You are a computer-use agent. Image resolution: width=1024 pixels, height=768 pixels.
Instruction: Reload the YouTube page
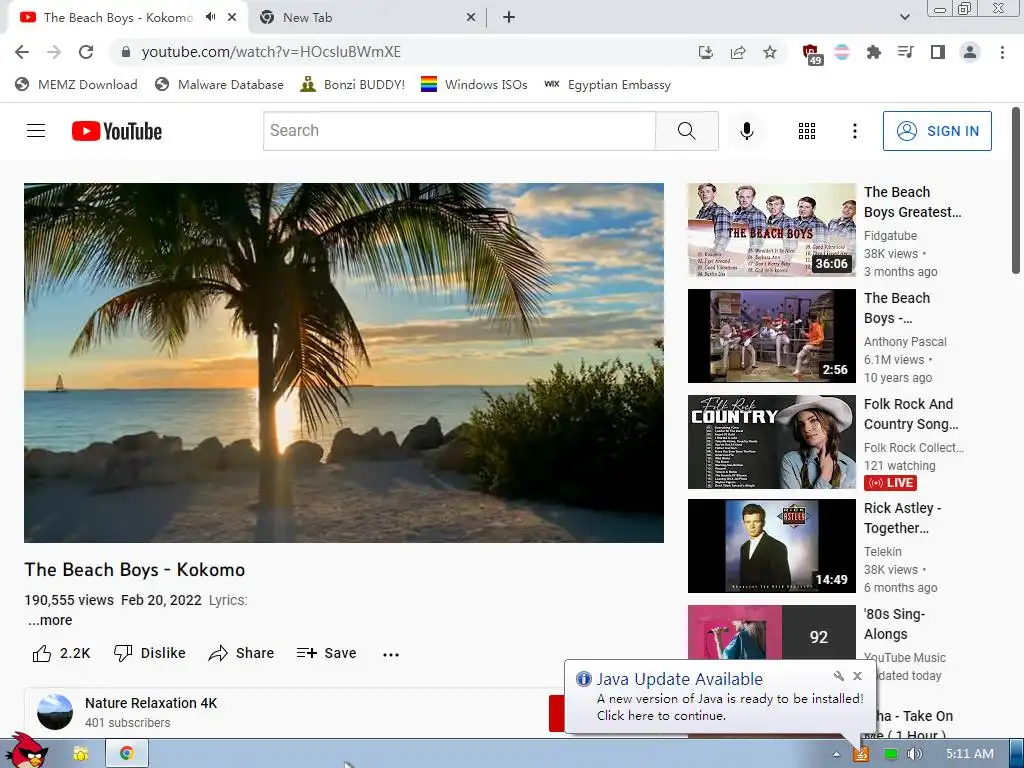86,52
